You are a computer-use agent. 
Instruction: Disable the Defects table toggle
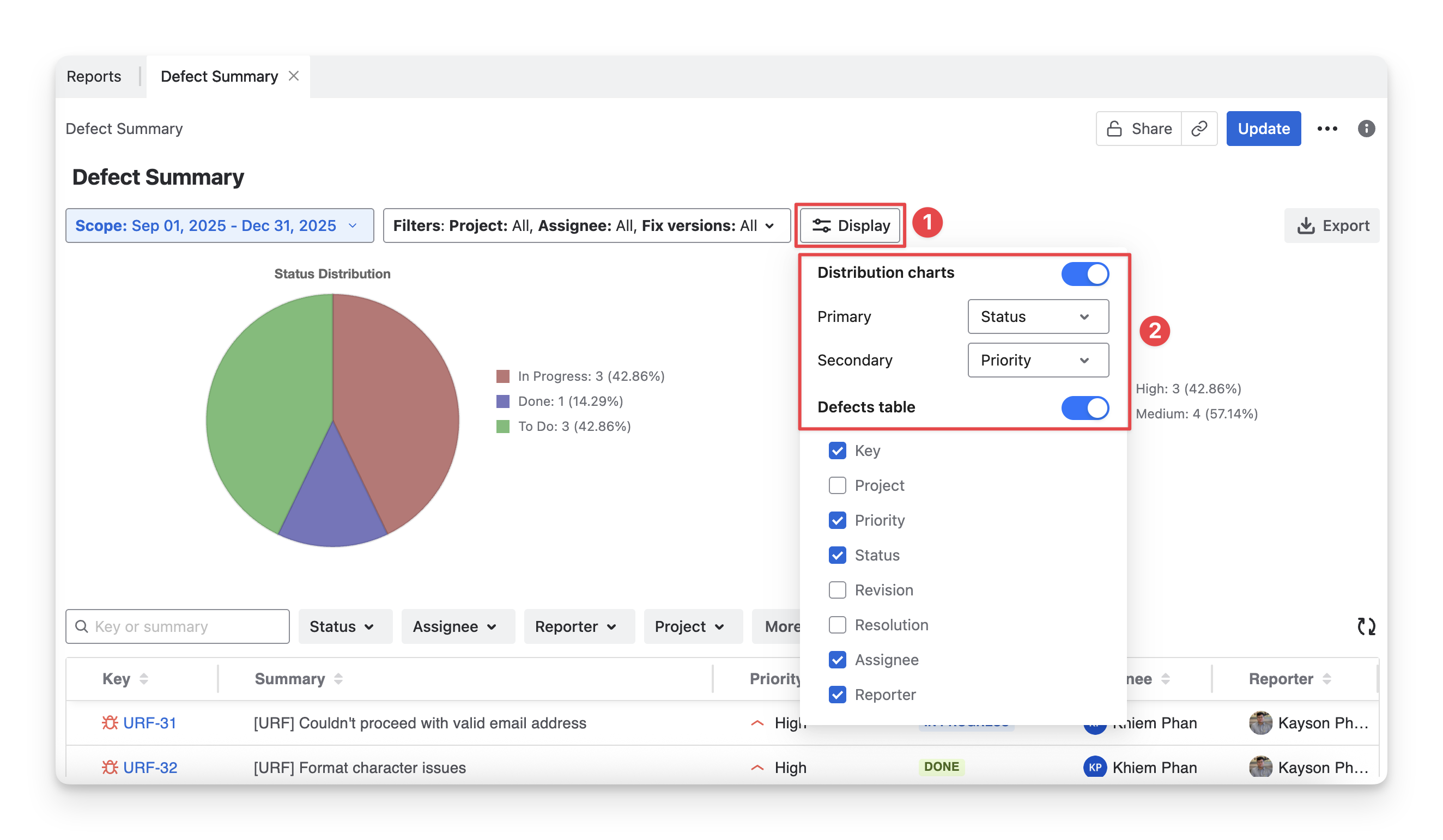[1084, 407]
